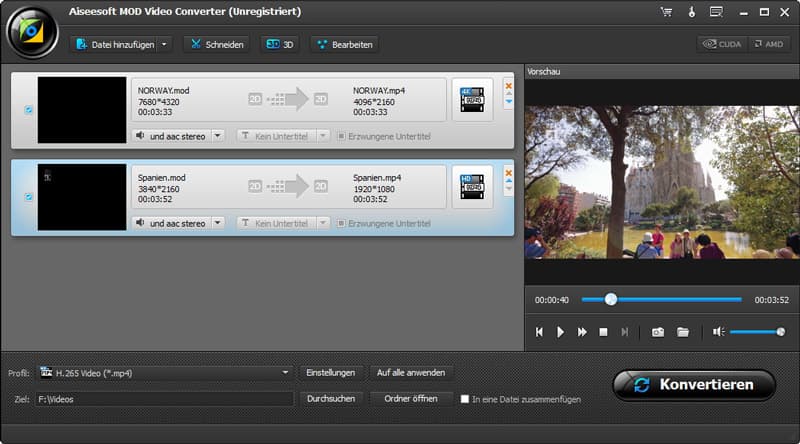Click the NORWAY.mp4 output file name

[x=379, y=91]
